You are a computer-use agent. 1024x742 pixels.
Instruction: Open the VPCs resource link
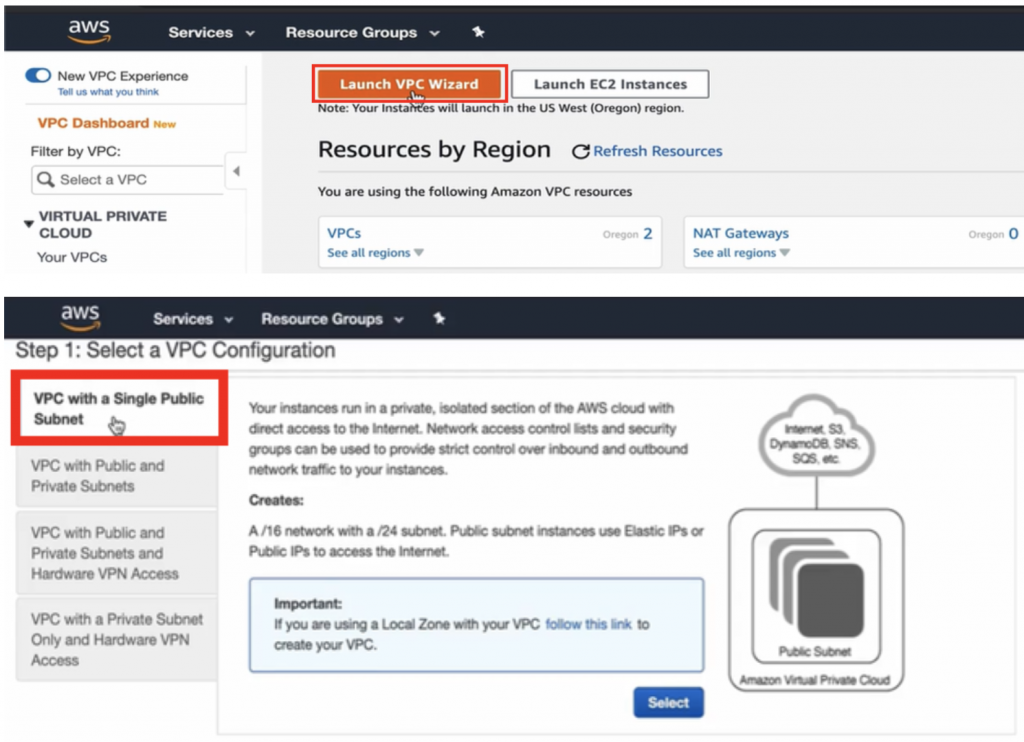tap(344, 233)
